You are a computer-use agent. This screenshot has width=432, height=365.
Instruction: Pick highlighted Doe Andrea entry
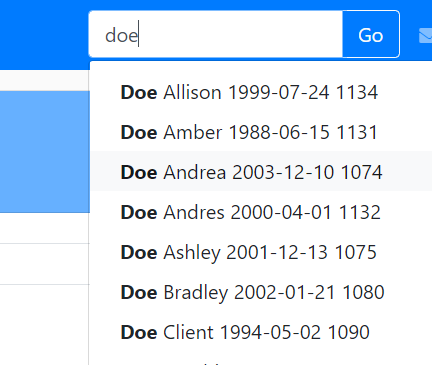[x=261, y=171]
